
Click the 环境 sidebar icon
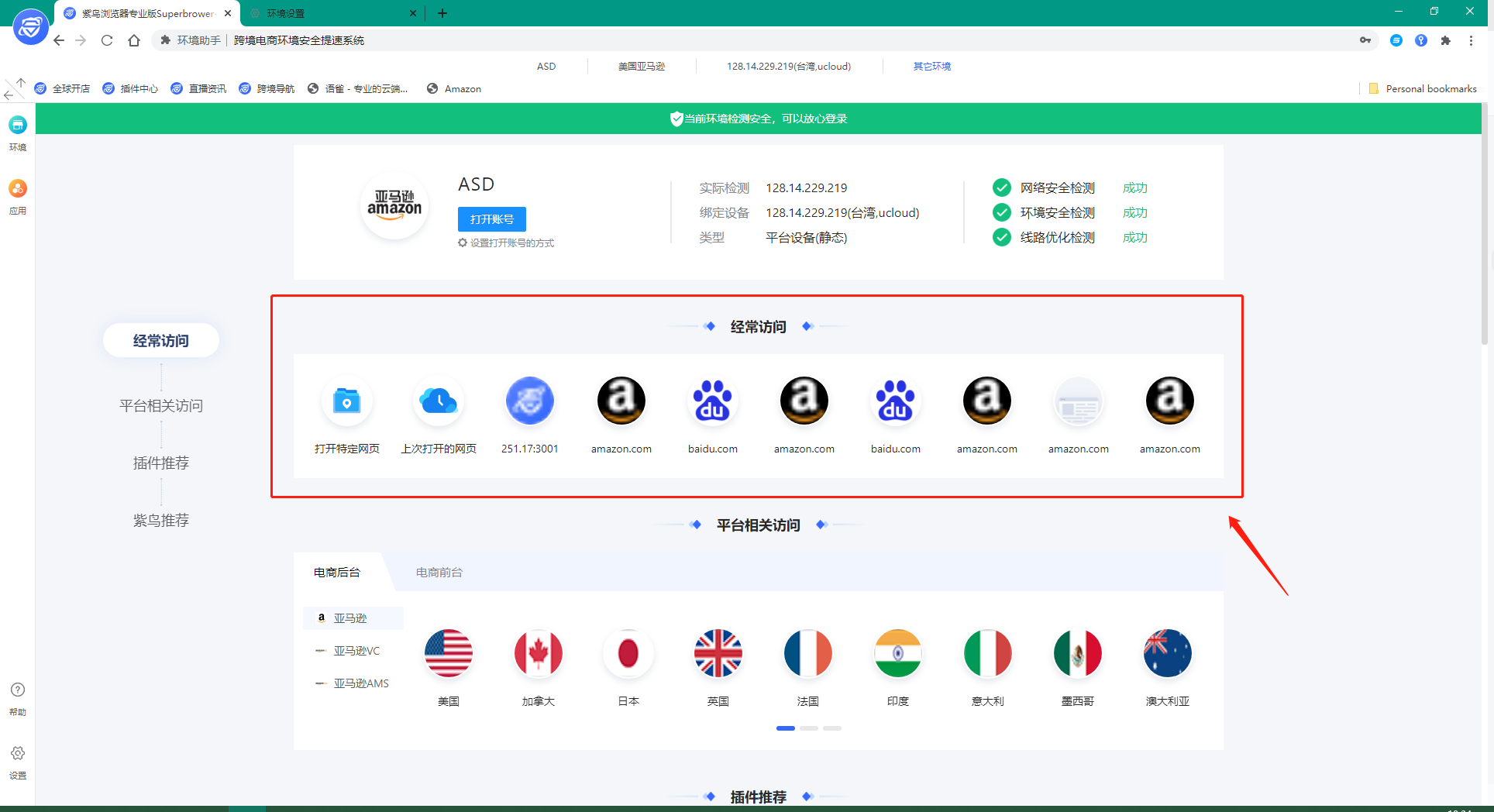tap(18, 126)
